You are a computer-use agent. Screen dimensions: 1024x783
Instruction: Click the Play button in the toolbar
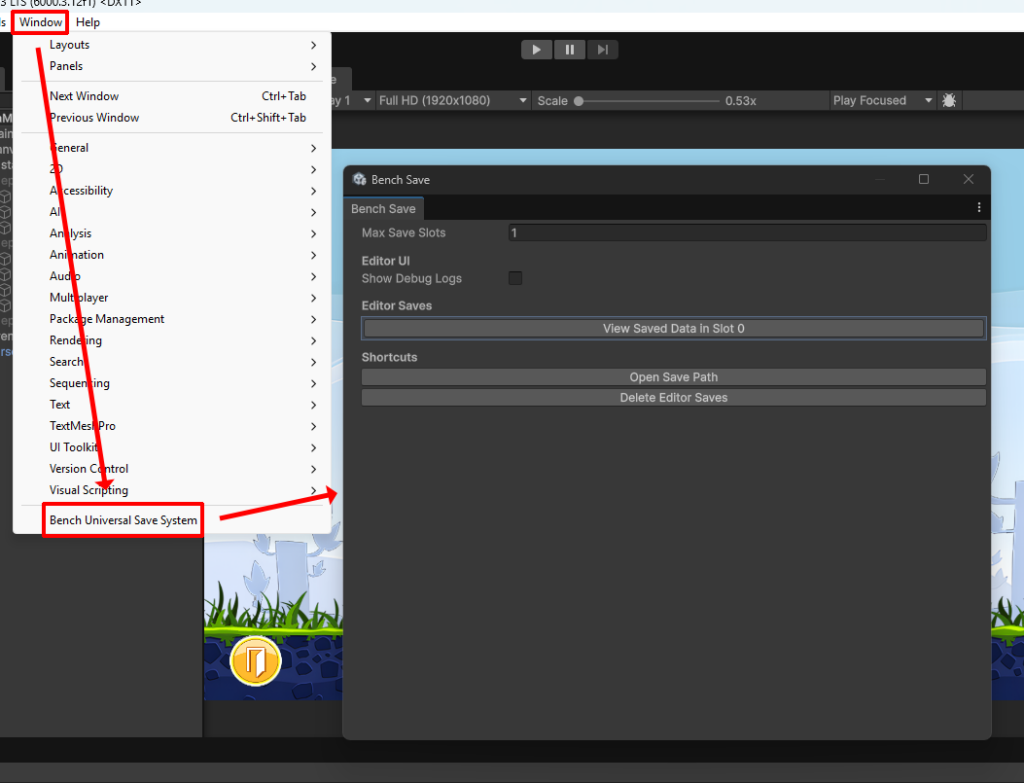[x=537, y=50]
